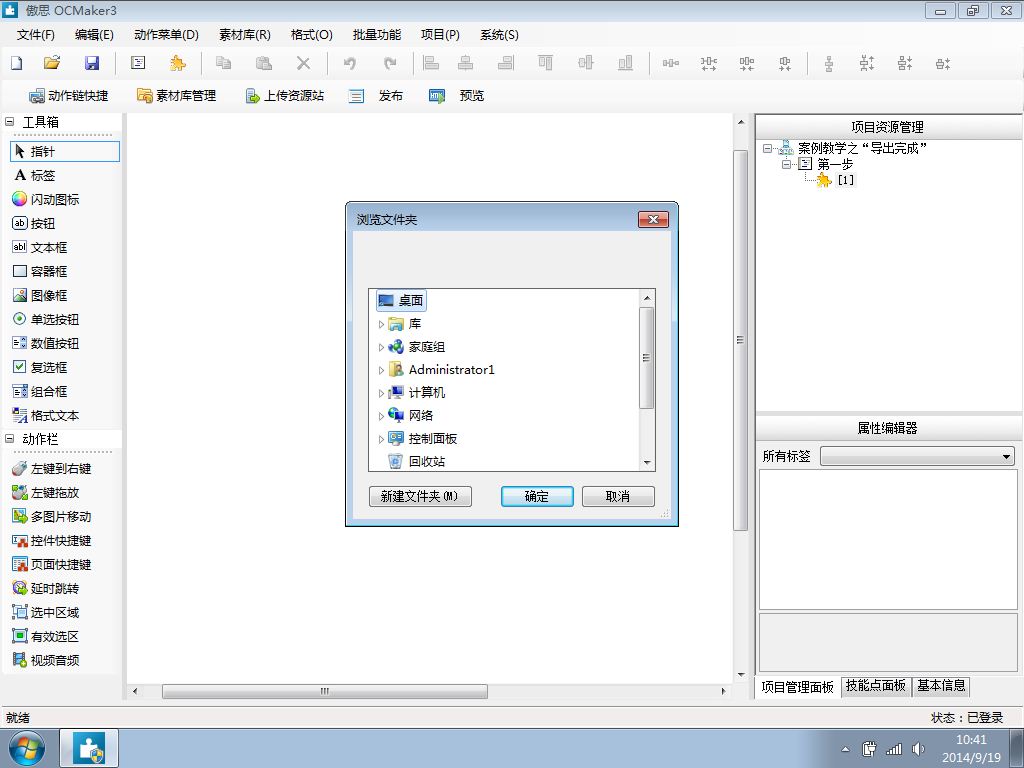
Task: Select the 图像框 image box tool
Action: coord(40,295)
